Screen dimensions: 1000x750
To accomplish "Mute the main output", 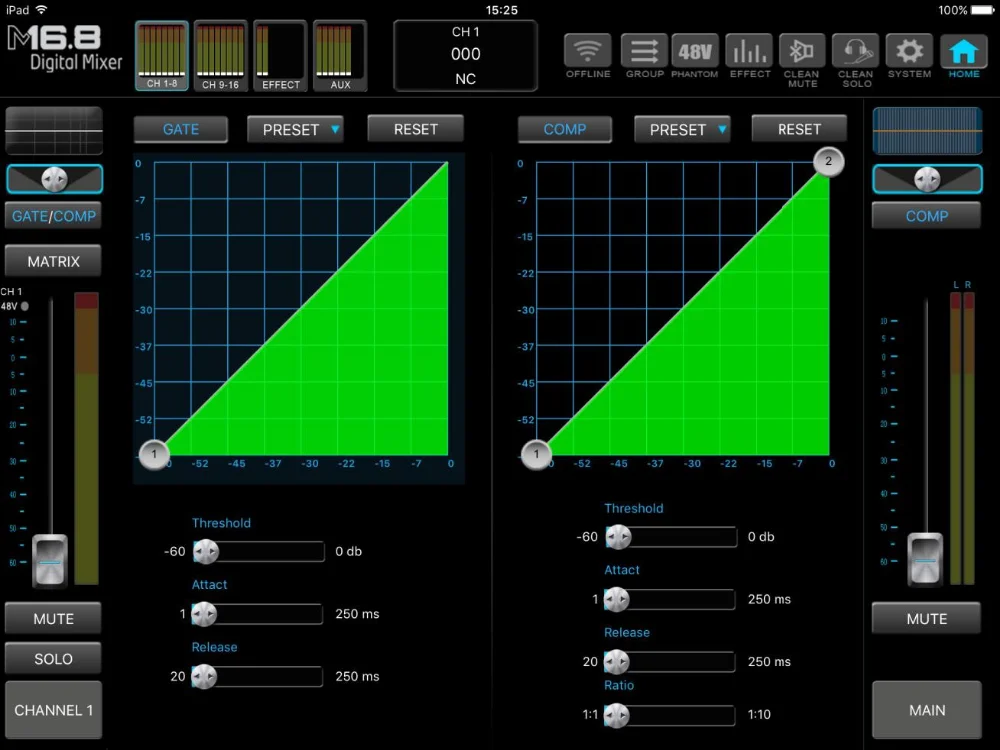I will [927, 619].
